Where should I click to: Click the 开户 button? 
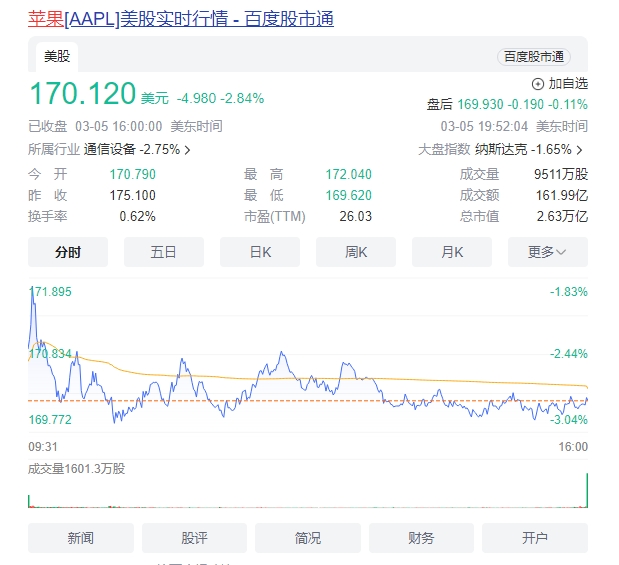point(535,538)
